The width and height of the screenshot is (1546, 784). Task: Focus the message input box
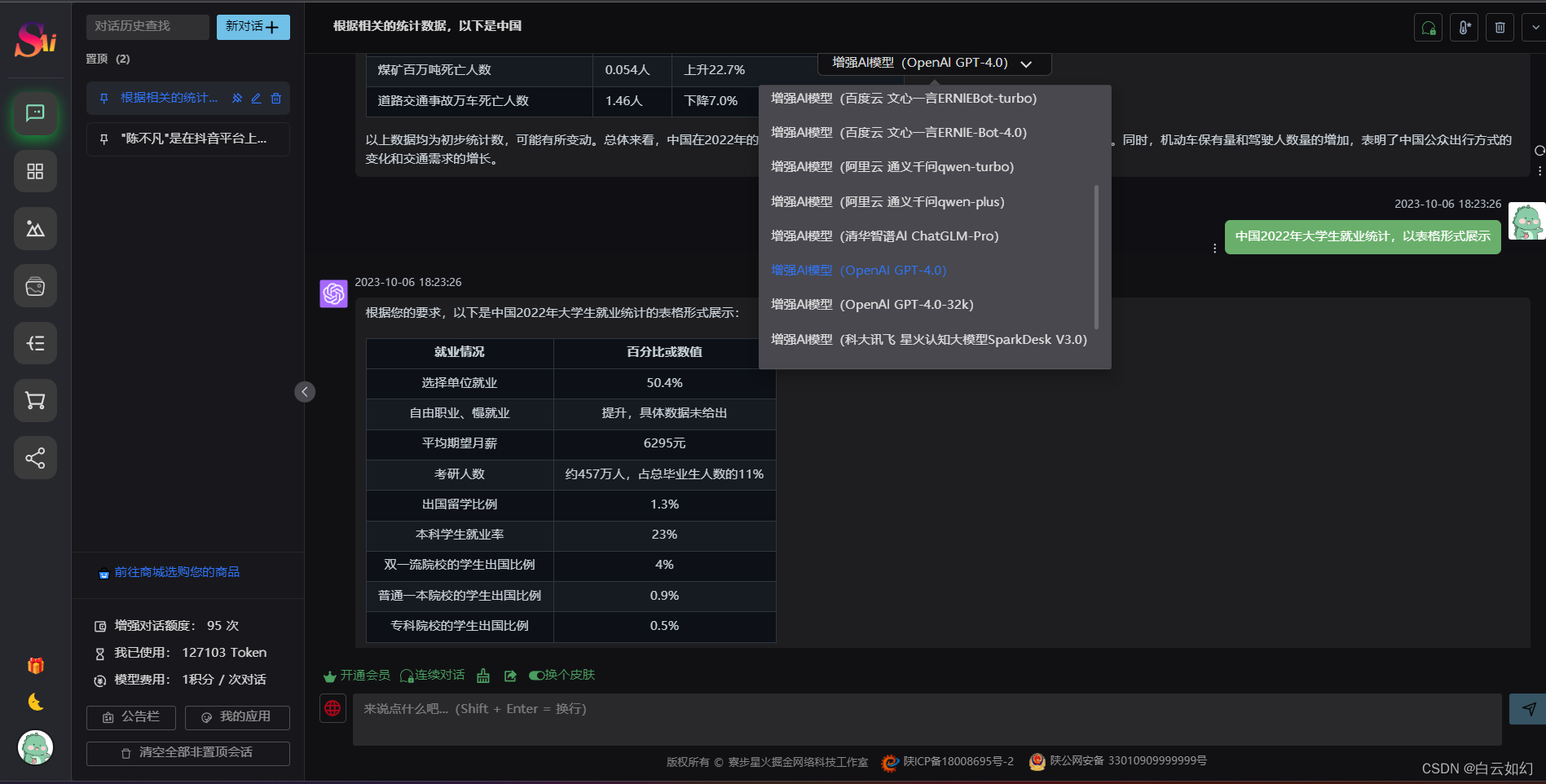[x=927, y=720]
